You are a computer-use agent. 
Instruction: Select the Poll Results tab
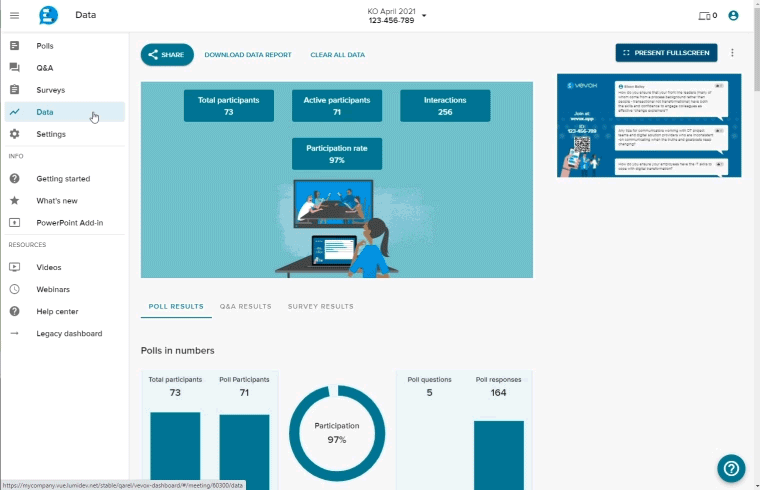[176, 307]
